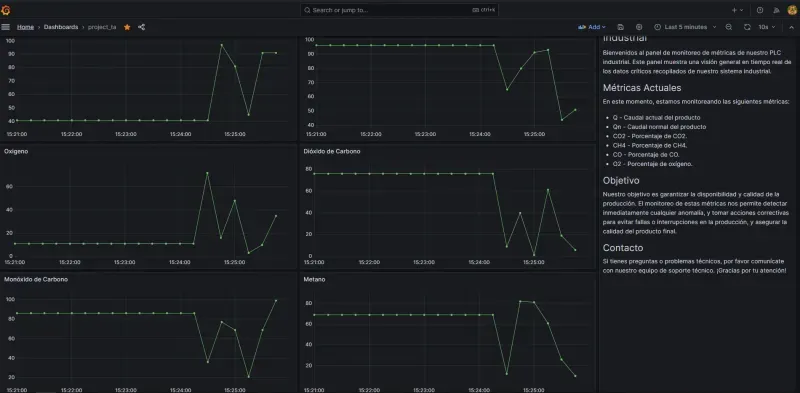Open the news feed icon
Screen dimensions: 800x393
(777, 10)
